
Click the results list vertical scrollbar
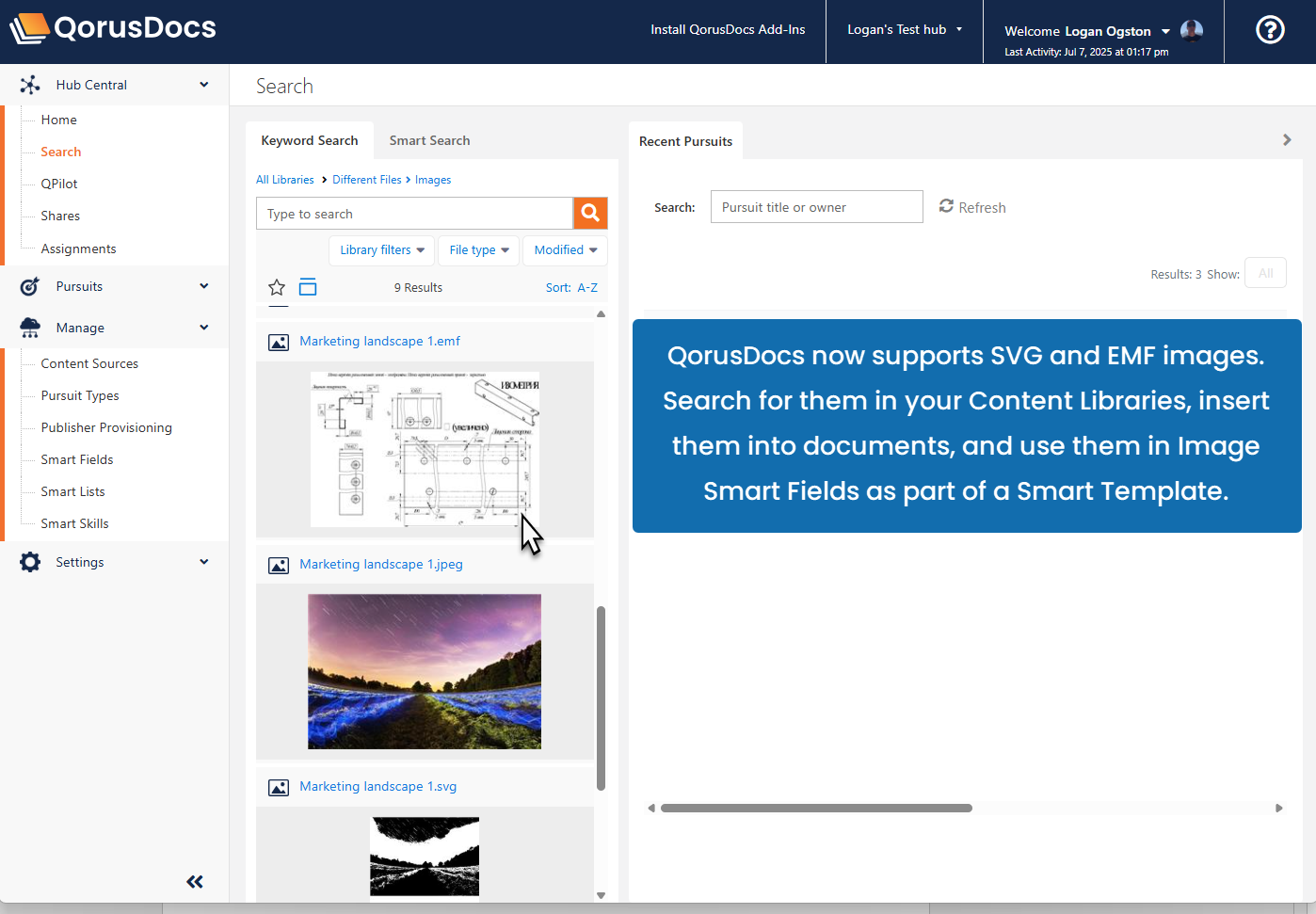pos(601,698)
